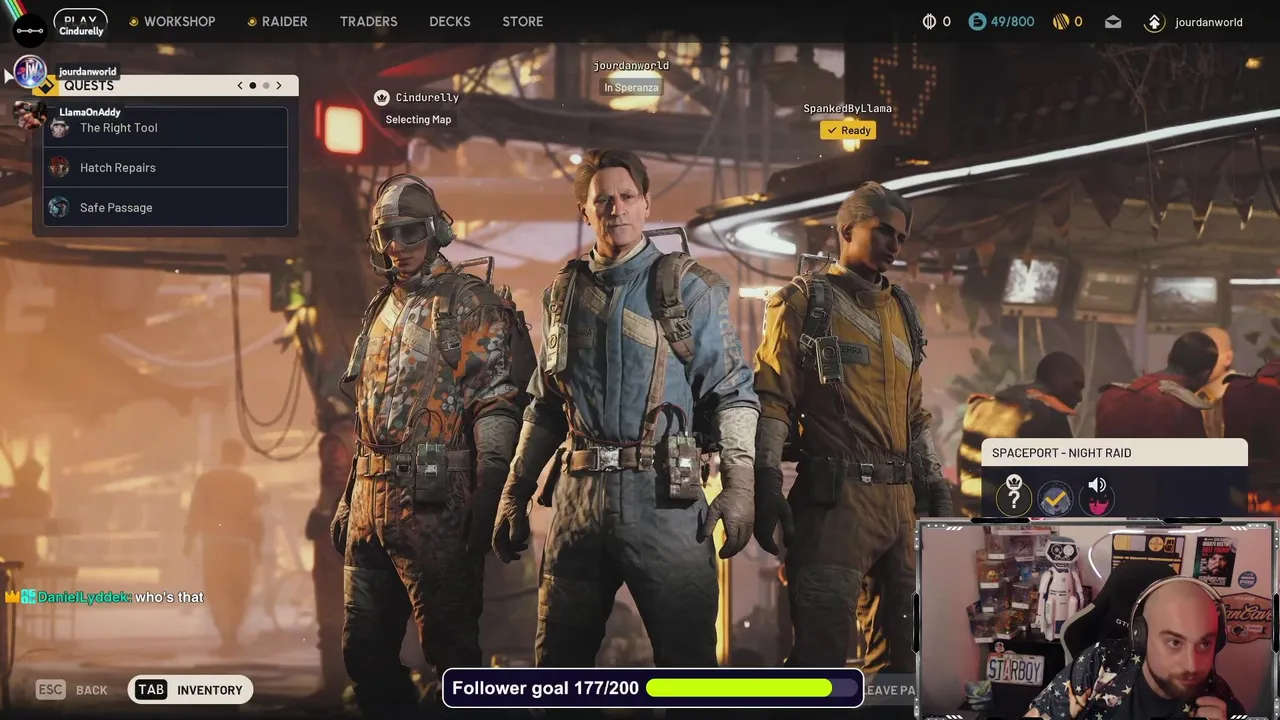This screenshot has height=720, width=1280.
Task: Switch to the RAIDER tab
Action: [x=277, y=21]
